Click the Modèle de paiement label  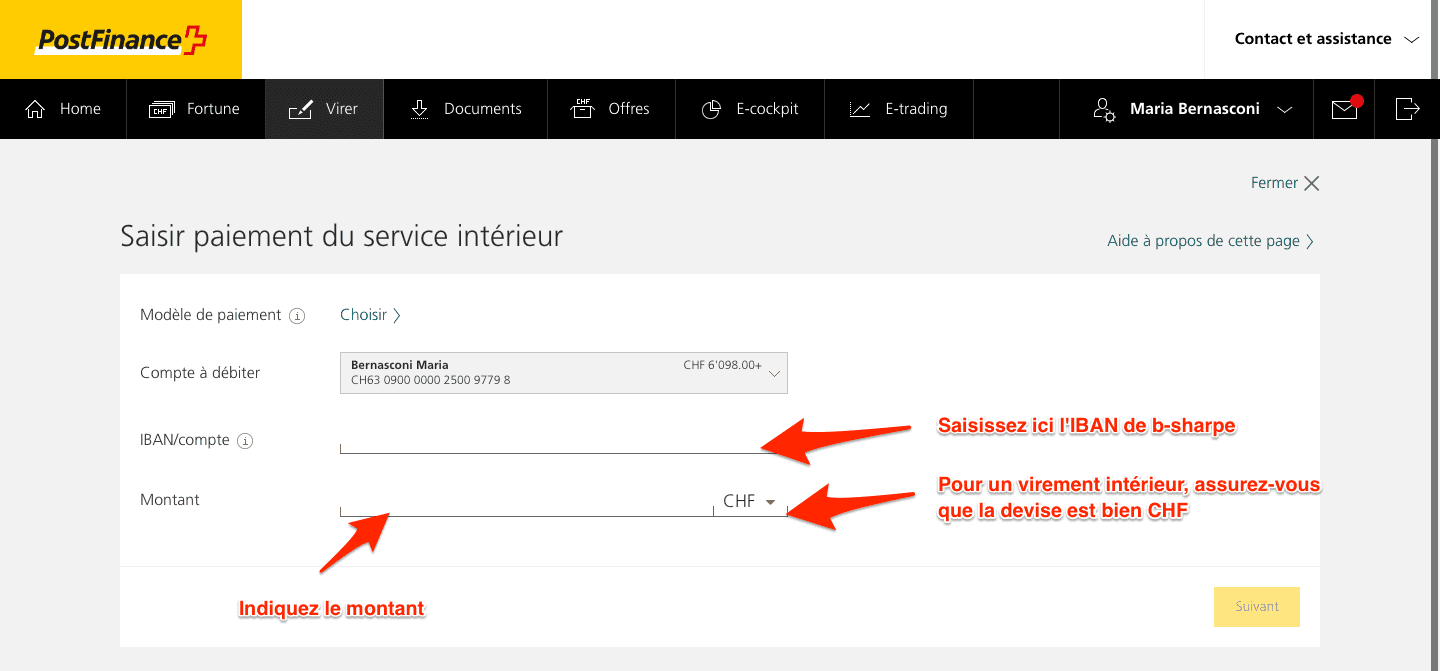coord(211,315)
